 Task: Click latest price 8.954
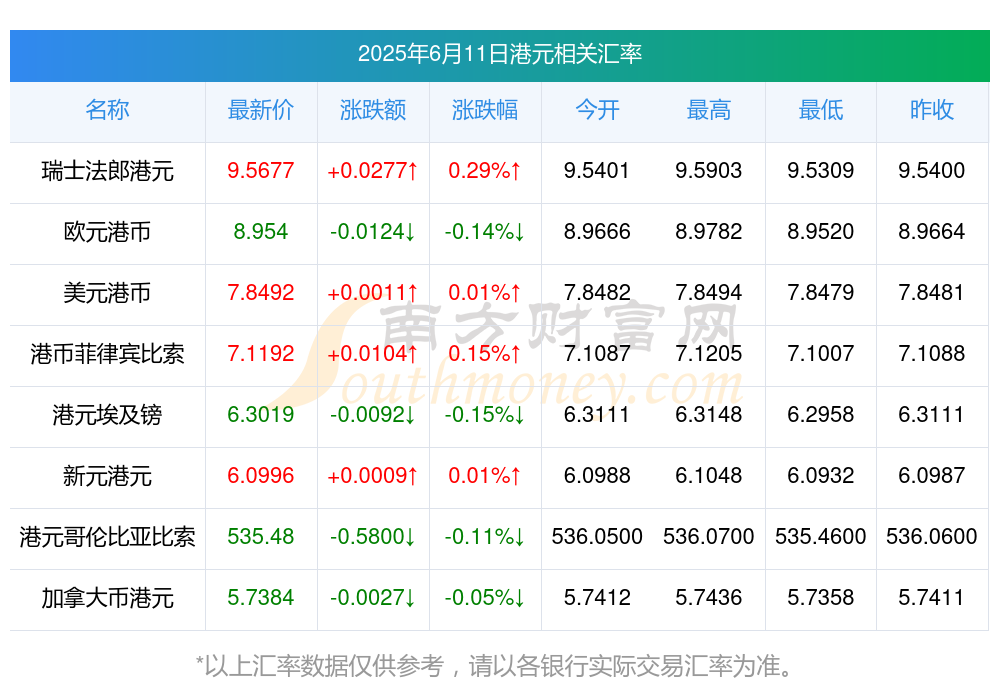261,231
